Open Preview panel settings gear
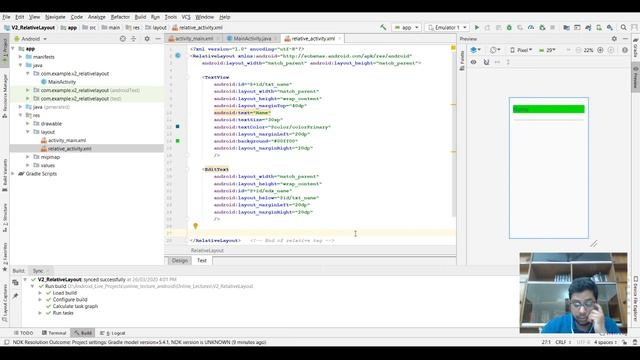The width and height of the screenshot is (640, 360). click(x=614, y=39)
